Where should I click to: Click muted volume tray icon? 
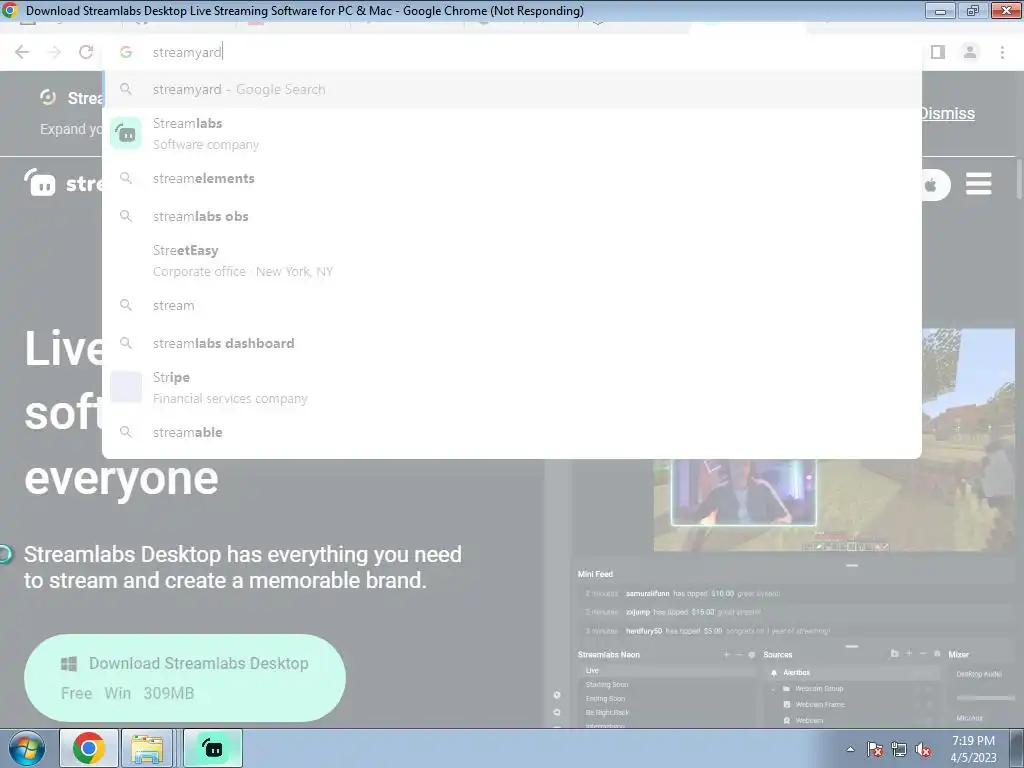coord(923,749)
